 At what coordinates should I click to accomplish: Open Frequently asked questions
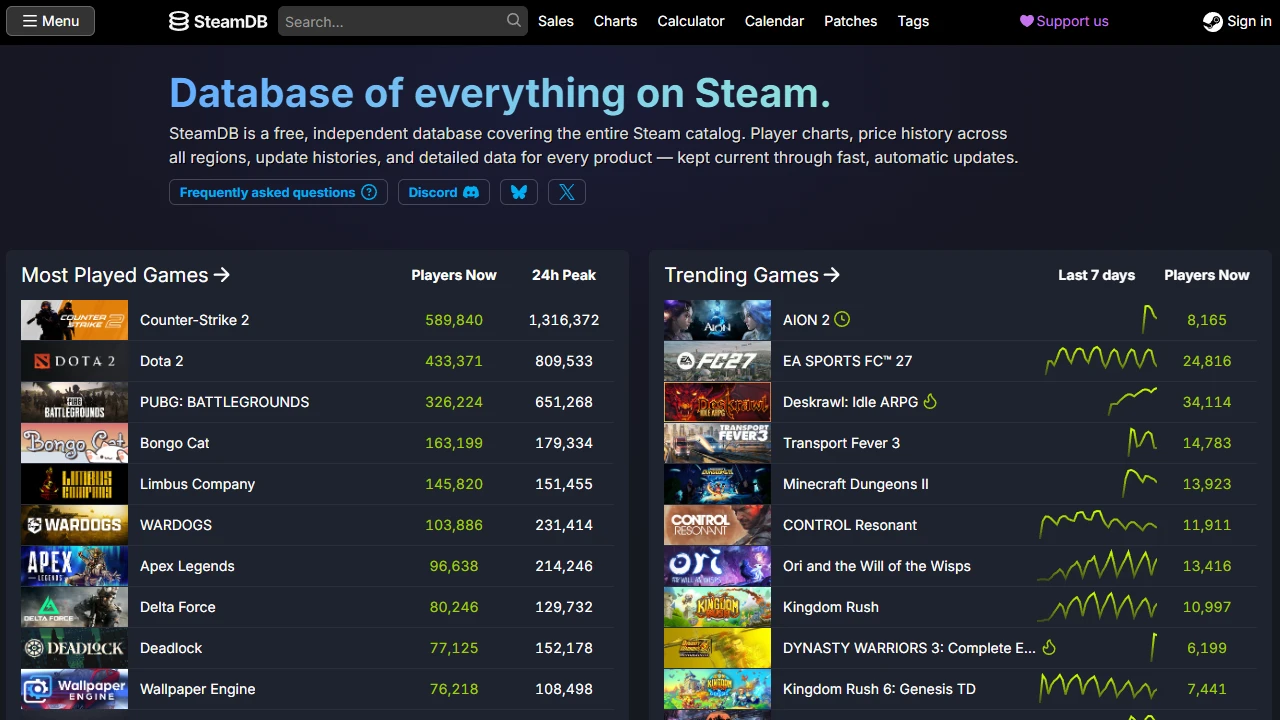278,192
